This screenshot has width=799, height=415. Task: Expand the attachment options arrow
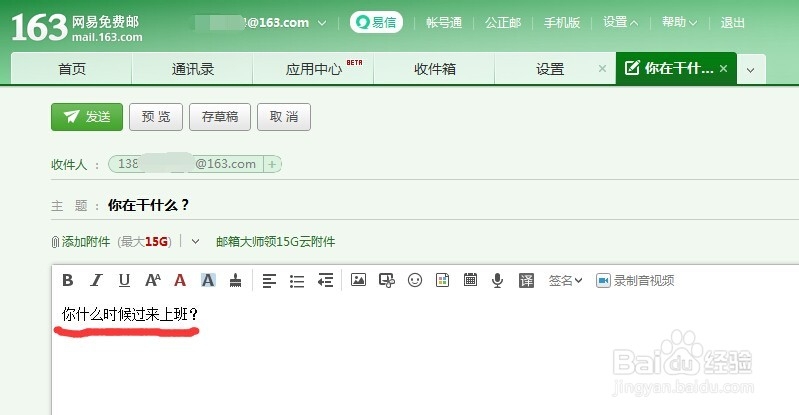pyautogui.click(x=195, y=242)
